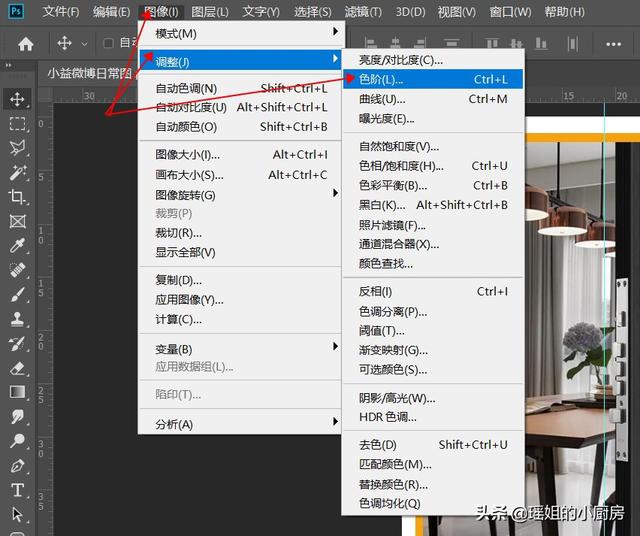
Task: Choose 自然饱和度(V)... command
Action: click(433, 146)
